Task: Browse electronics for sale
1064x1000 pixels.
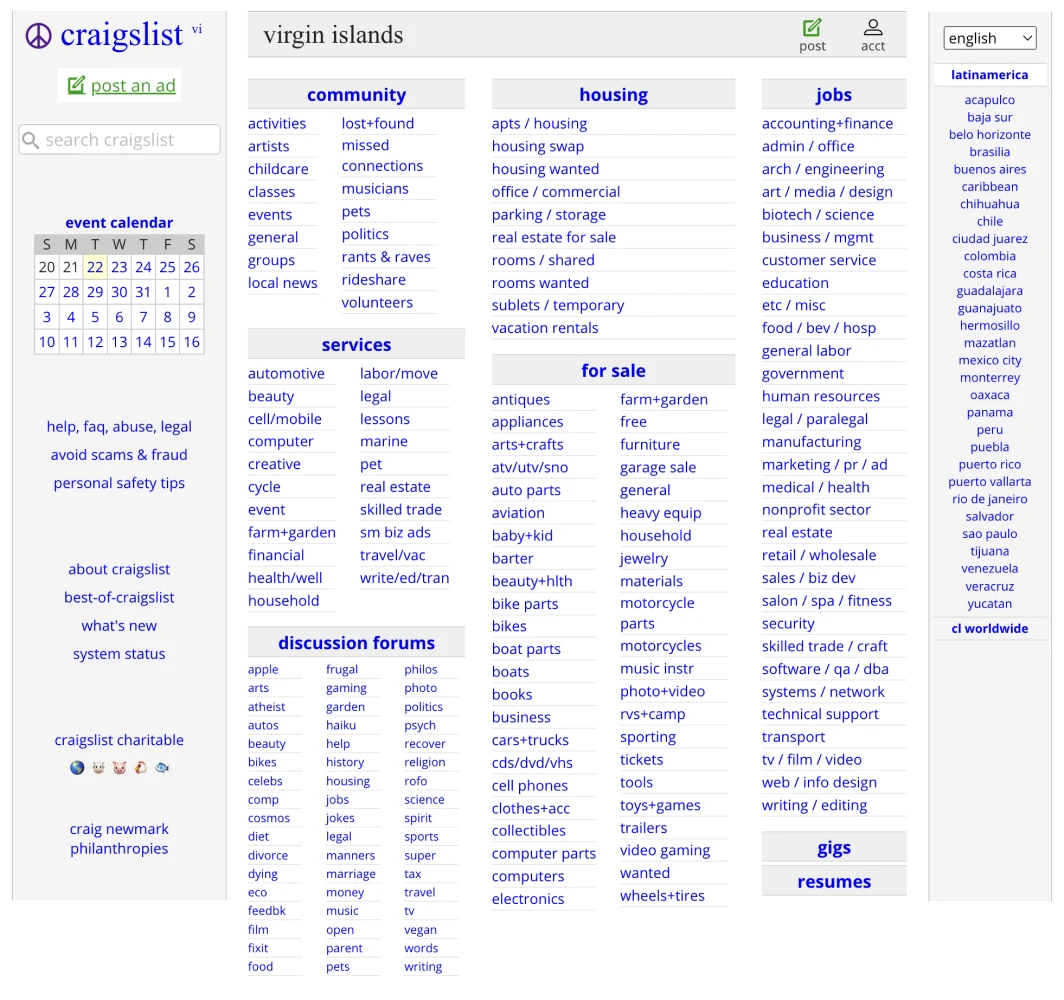Action: tap(528, 899)
